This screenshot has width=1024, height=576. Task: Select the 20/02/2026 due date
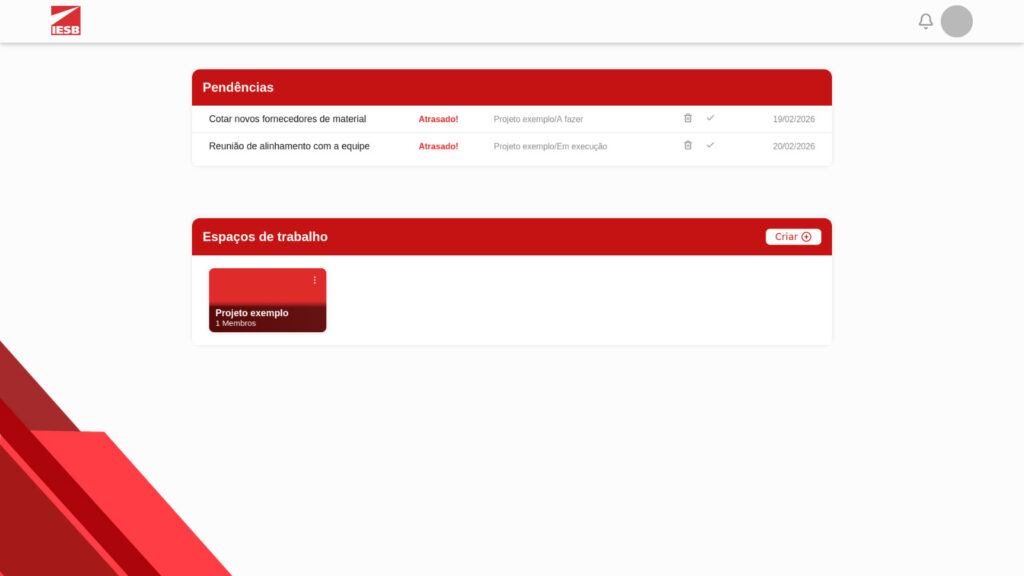[793, 146]
